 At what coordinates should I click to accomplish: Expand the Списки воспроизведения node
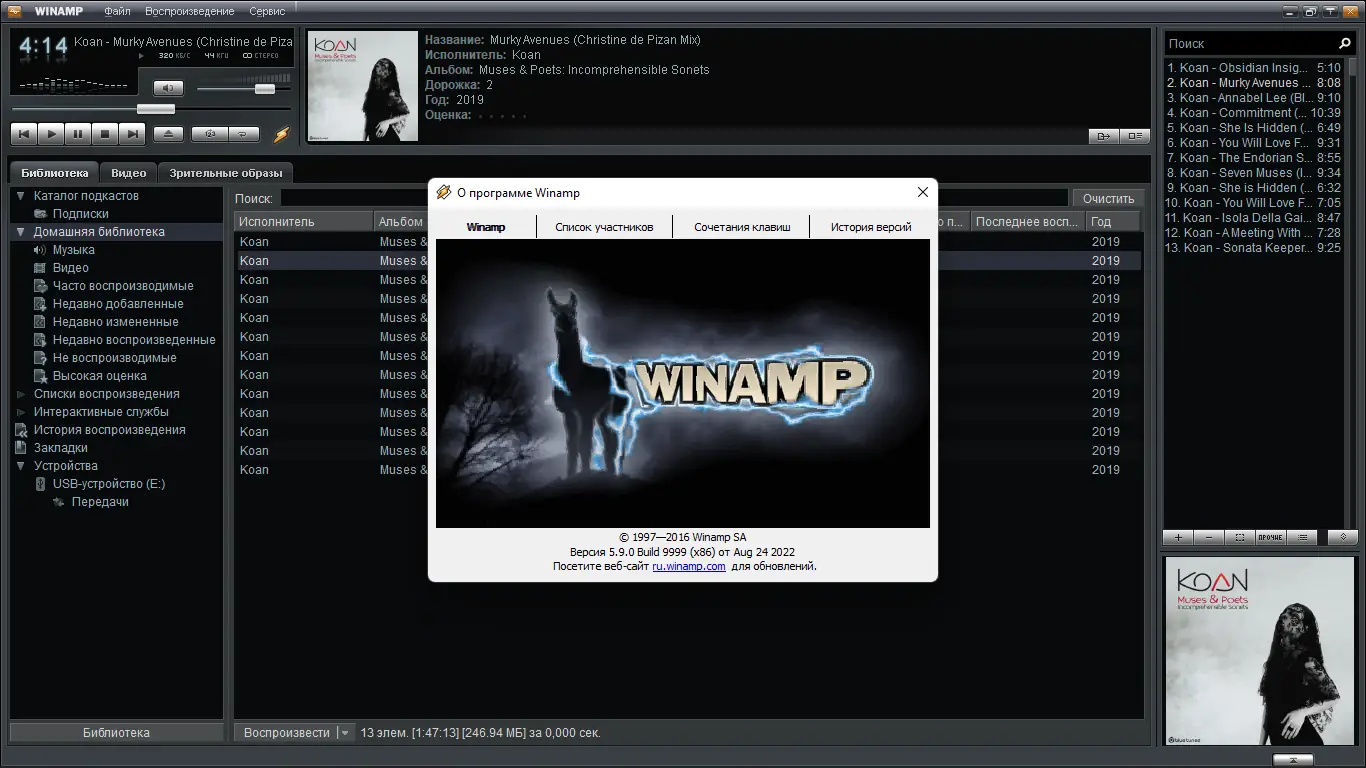[x=20, y=394]
